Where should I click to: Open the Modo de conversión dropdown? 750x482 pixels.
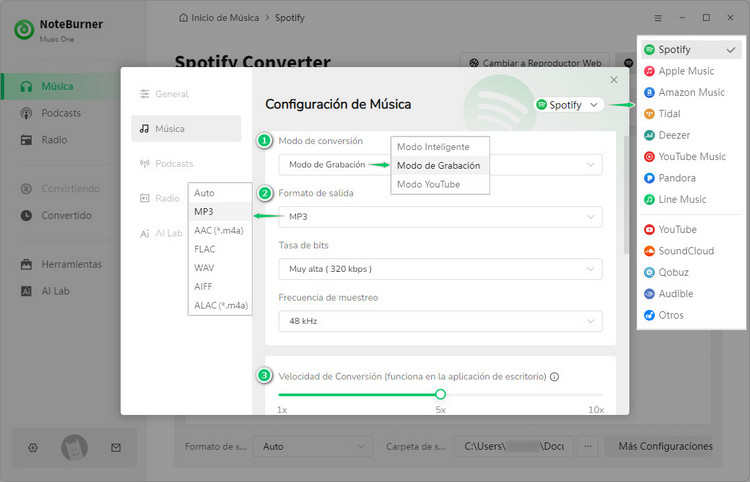click(x=440, y=164)
